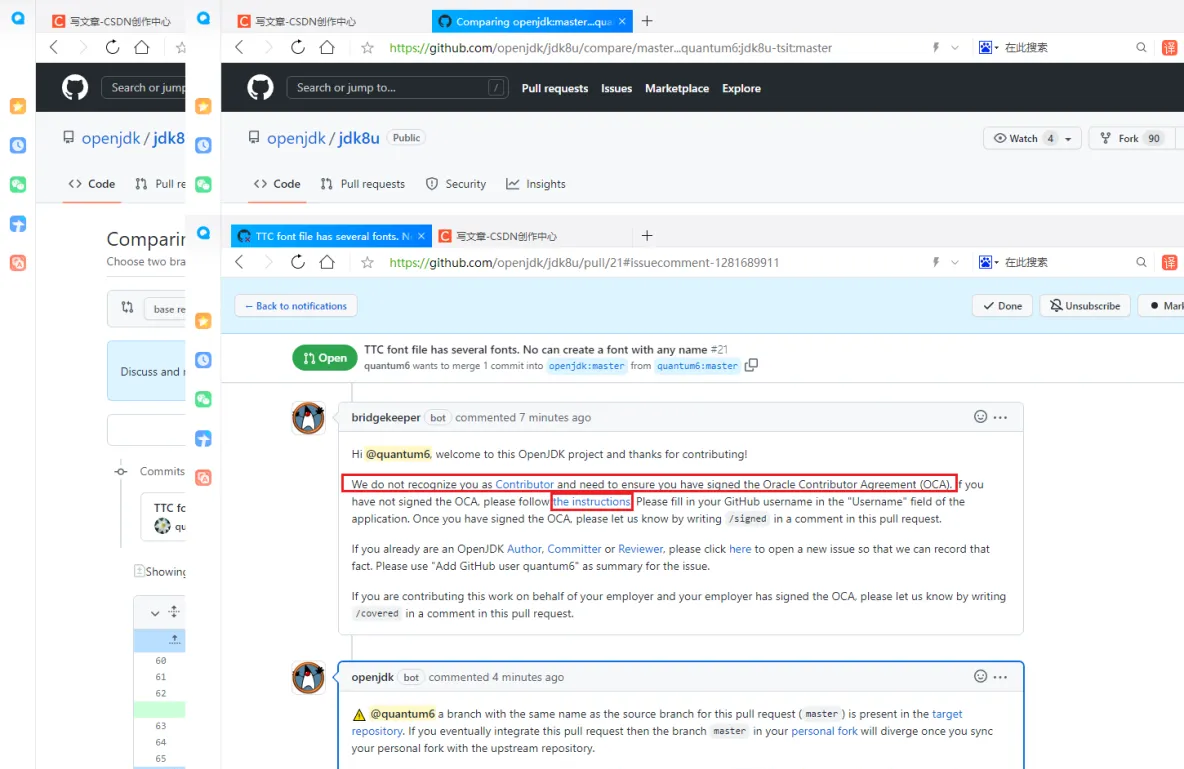Focus the 'Search or jump to...' box in the Comparing window
The width and height of the screenshot is (1184, 769).
pos(397,88)
